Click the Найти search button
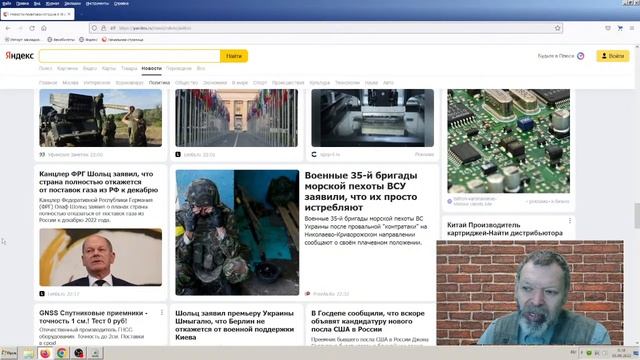This screenshot has height=360, width=640. [234, 56]
